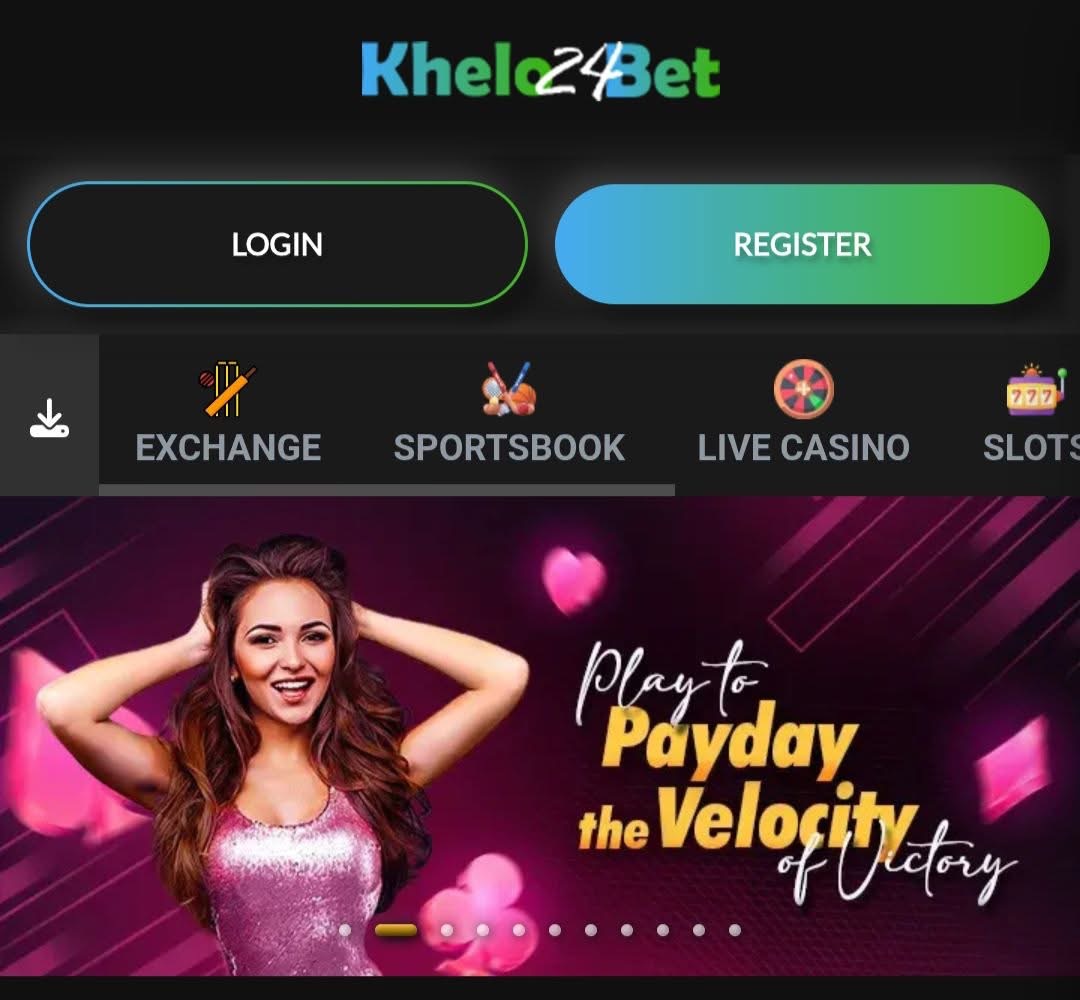
Task: Click the cricket bat Exchange icon
Action: tap(227, 388)
